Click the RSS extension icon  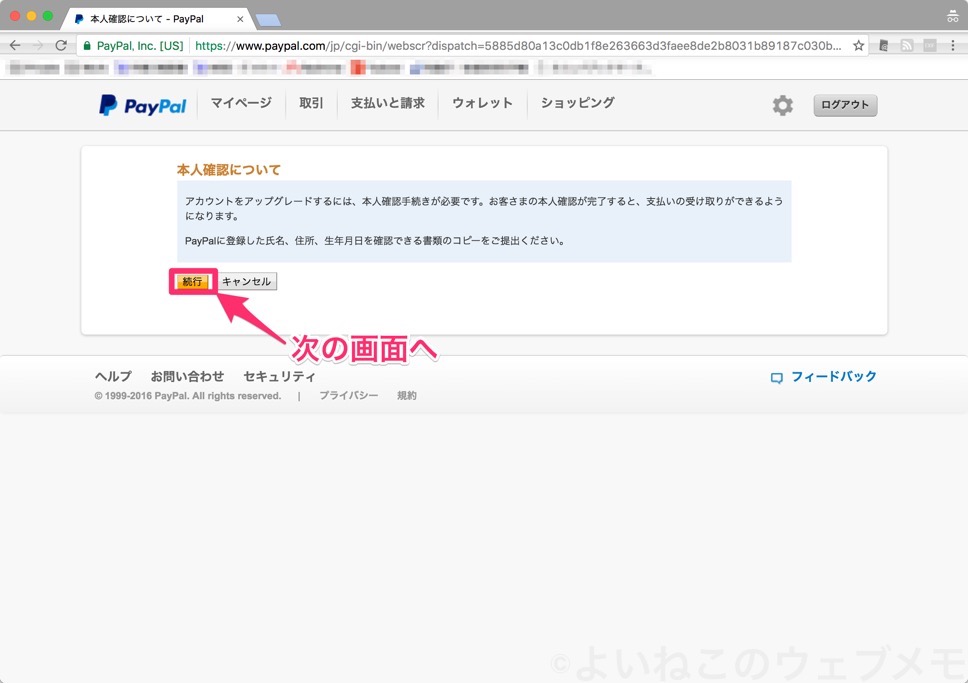point(908,44)
